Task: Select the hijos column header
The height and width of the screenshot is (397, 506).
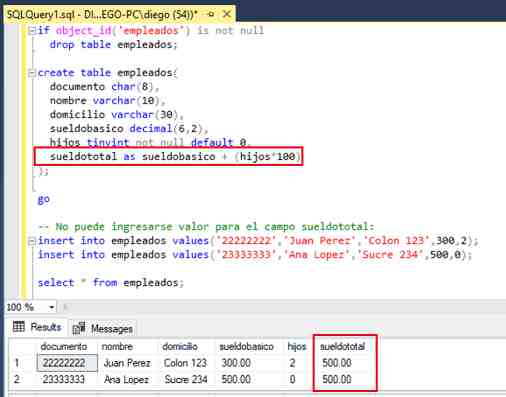Action: pos(297,347)
